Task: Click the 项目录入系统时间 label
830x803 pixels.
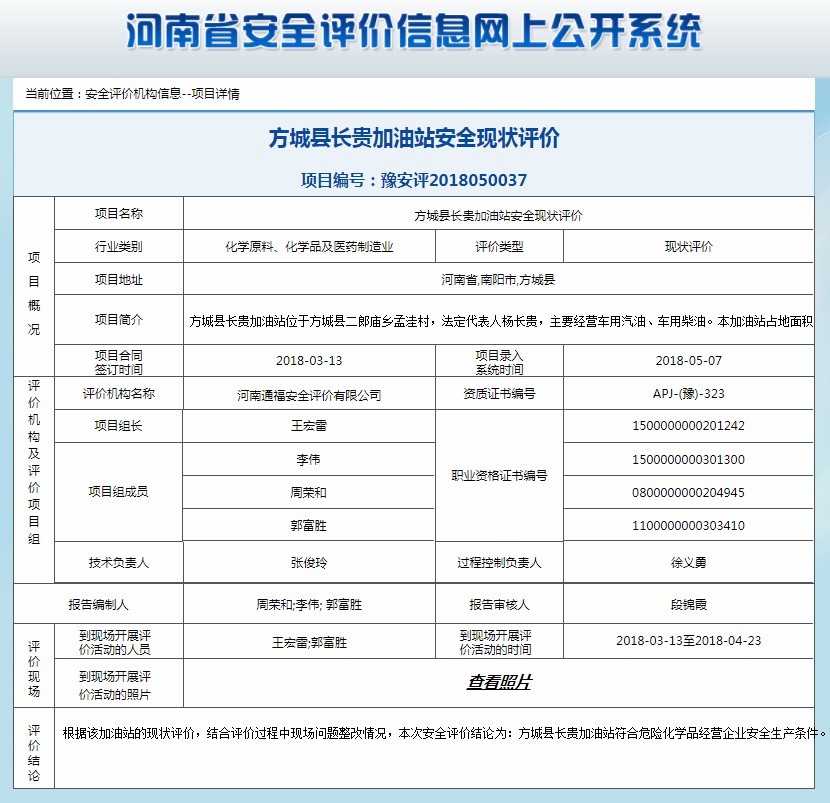Action: pos(499,362)
